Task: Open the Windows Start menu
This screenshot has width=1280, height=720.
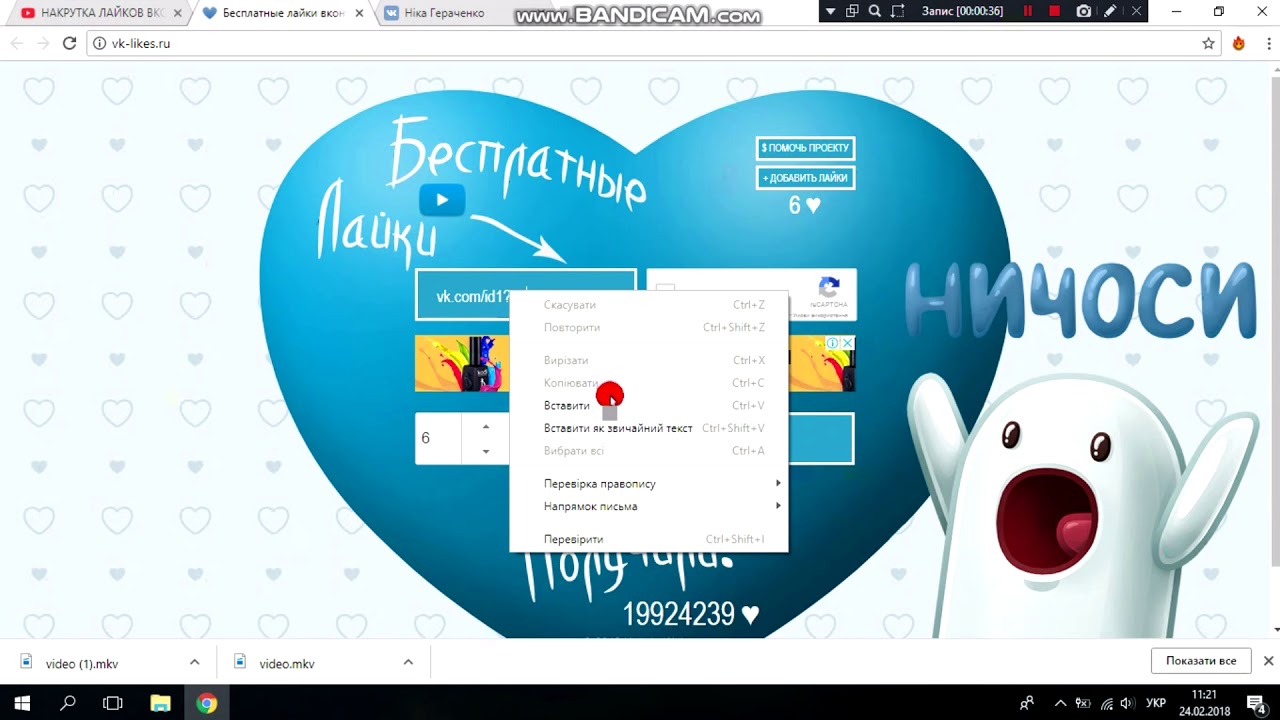Action: pyautogui.click(x=22, y=703)
